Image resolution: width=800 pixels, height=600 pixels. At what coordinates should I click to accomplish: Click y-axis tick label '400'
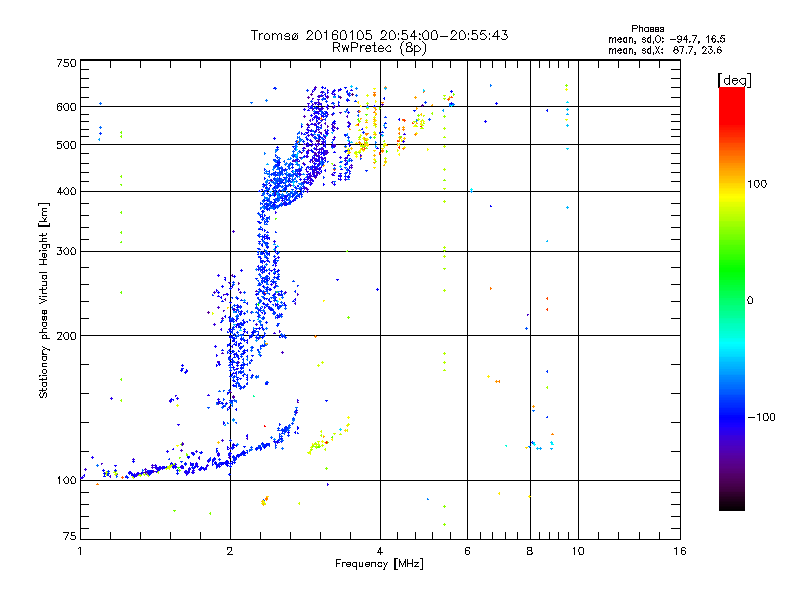tap(66, 192)
